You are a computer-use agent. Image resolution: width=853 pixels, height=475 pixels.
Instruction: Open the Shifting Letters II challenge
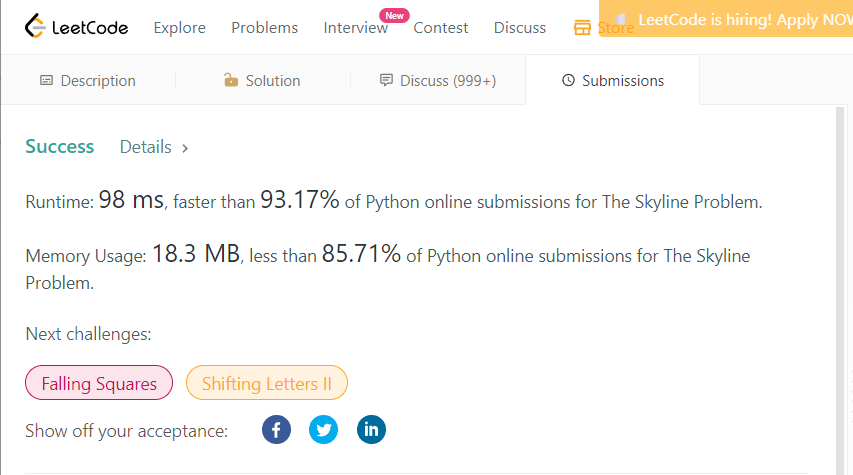click(266, 384)
